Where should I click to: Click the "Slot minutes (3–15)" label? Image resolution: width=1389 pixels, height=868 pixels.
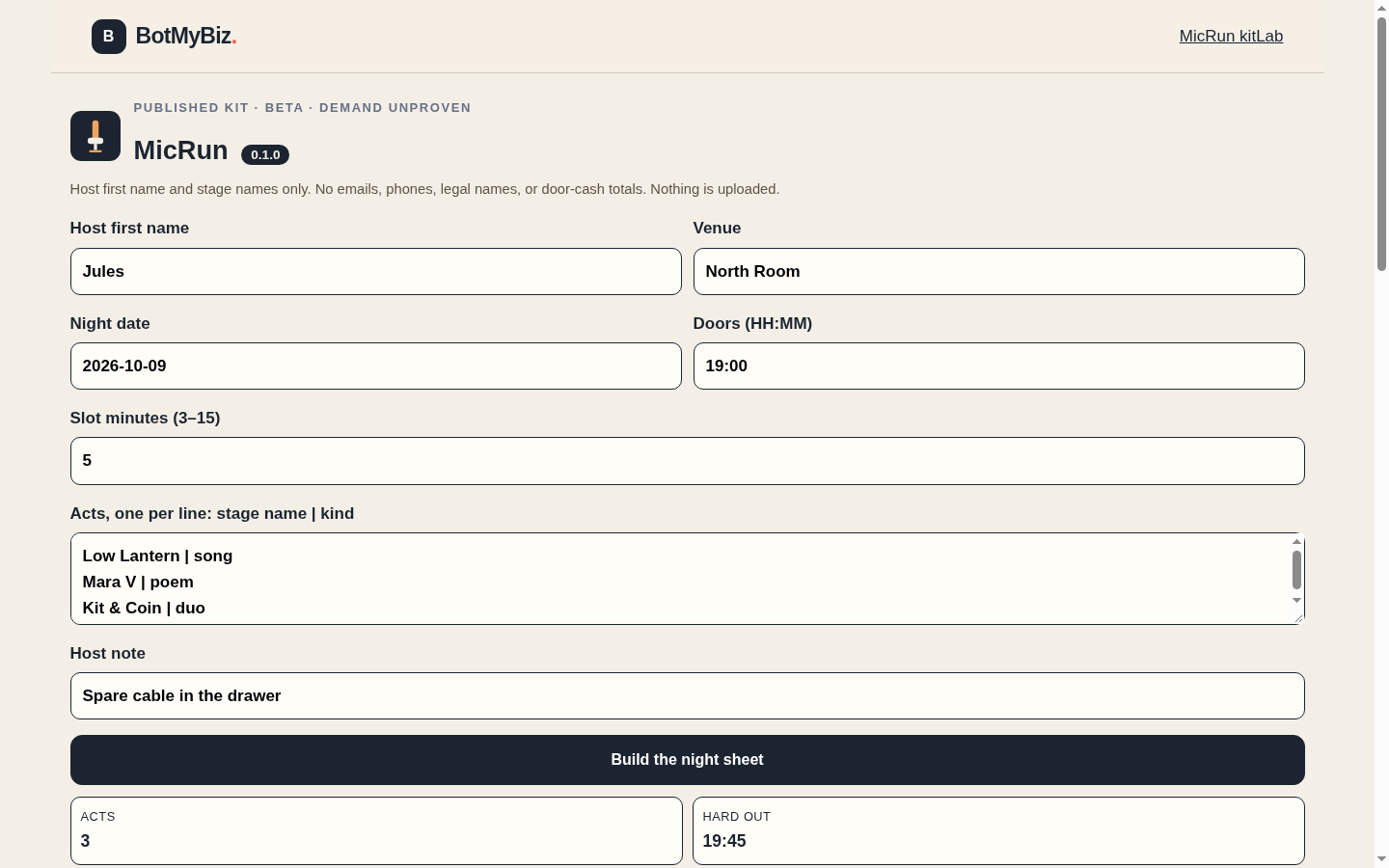145,419
